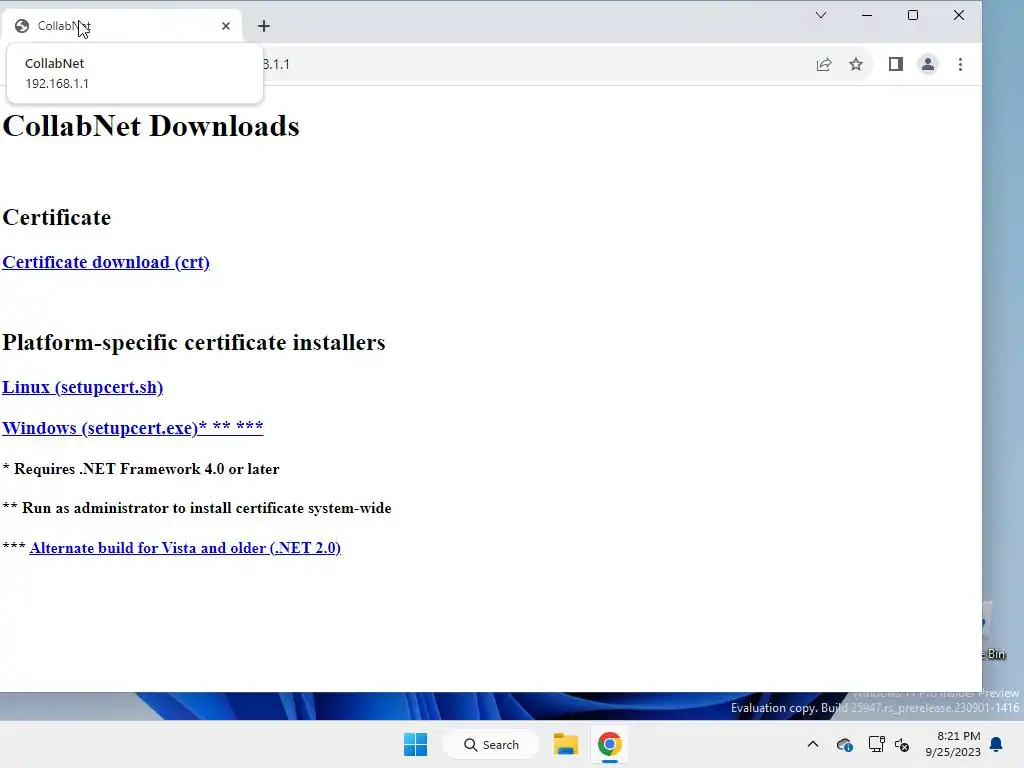Open notifications bell icon

click(996, 744)
